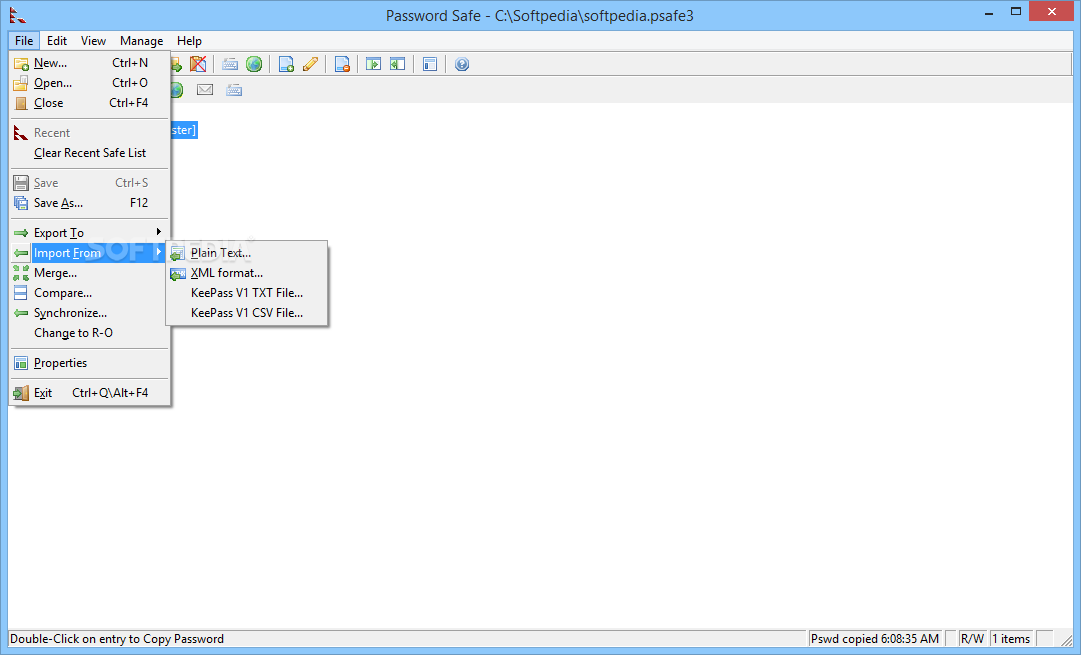This screenshot has width=1081, height=655.
Task: Open Properties from the File menu
Action: click(x=90, y=363)
